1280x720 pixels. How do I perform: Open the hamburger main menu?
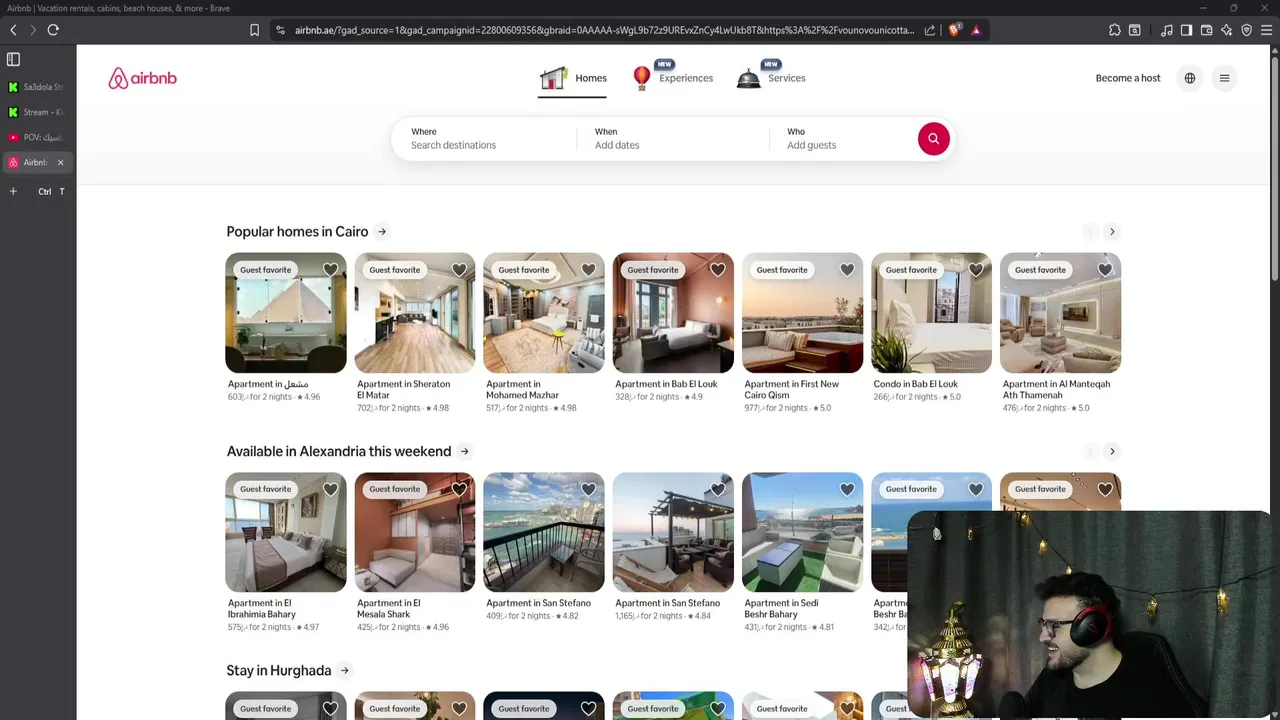pos(1224,78)
